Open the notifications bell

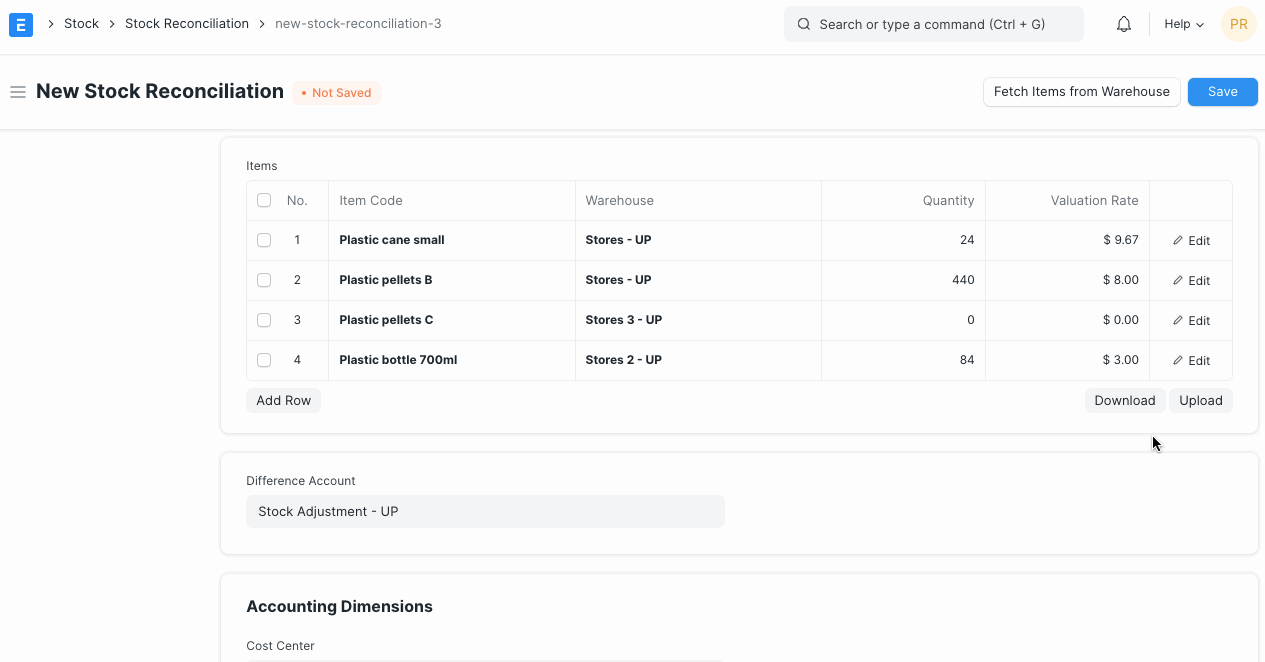click(x=1123, y=23)
